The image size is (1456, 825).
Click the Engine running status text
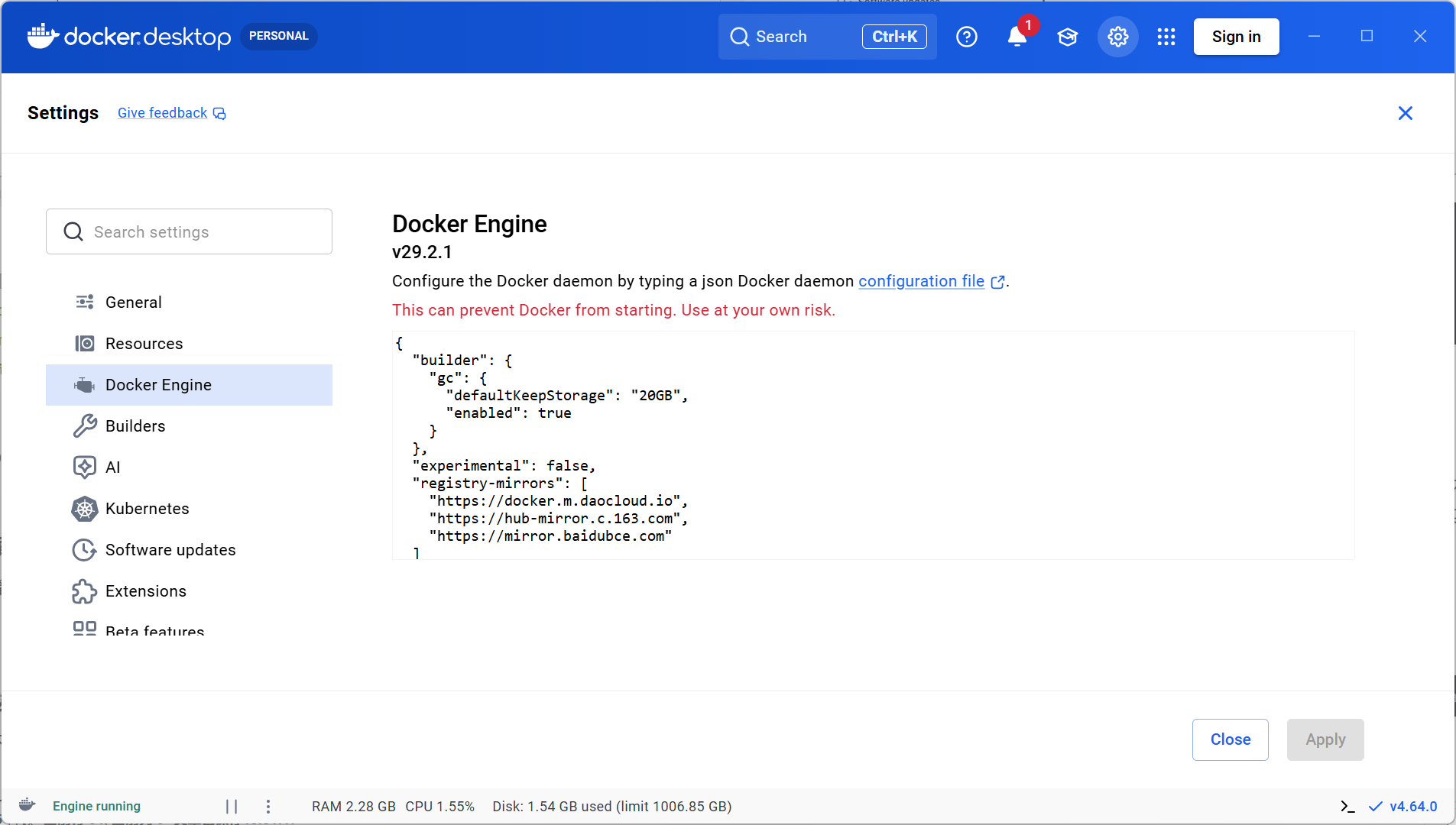pos(96,807)
